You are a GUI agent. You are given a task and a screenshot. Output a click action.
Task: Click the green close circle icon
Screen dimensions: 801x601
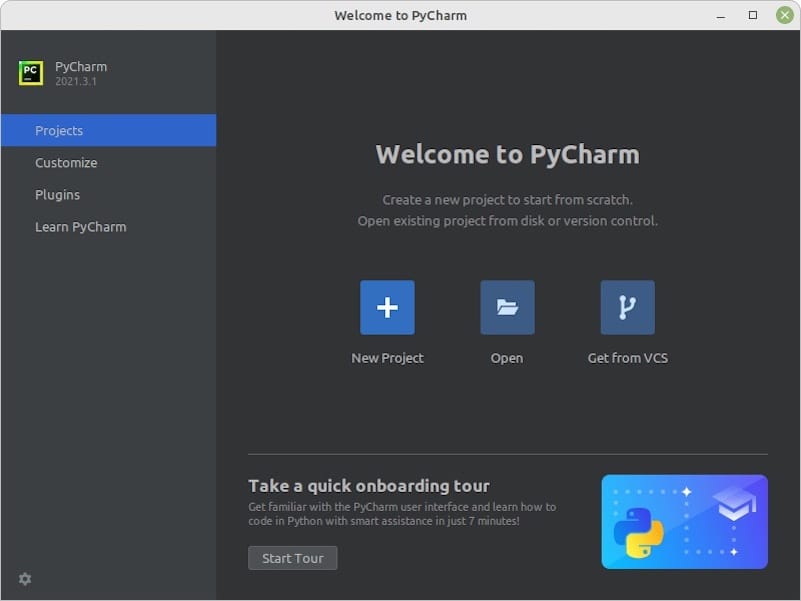[x=785, y=15]
